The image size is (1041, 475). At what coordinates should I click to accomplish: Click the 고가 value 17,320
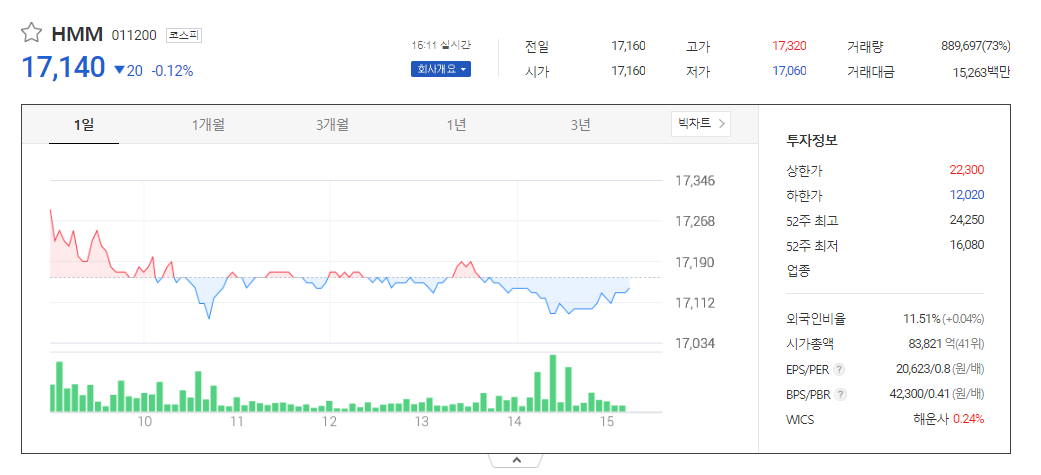point(789,46)
